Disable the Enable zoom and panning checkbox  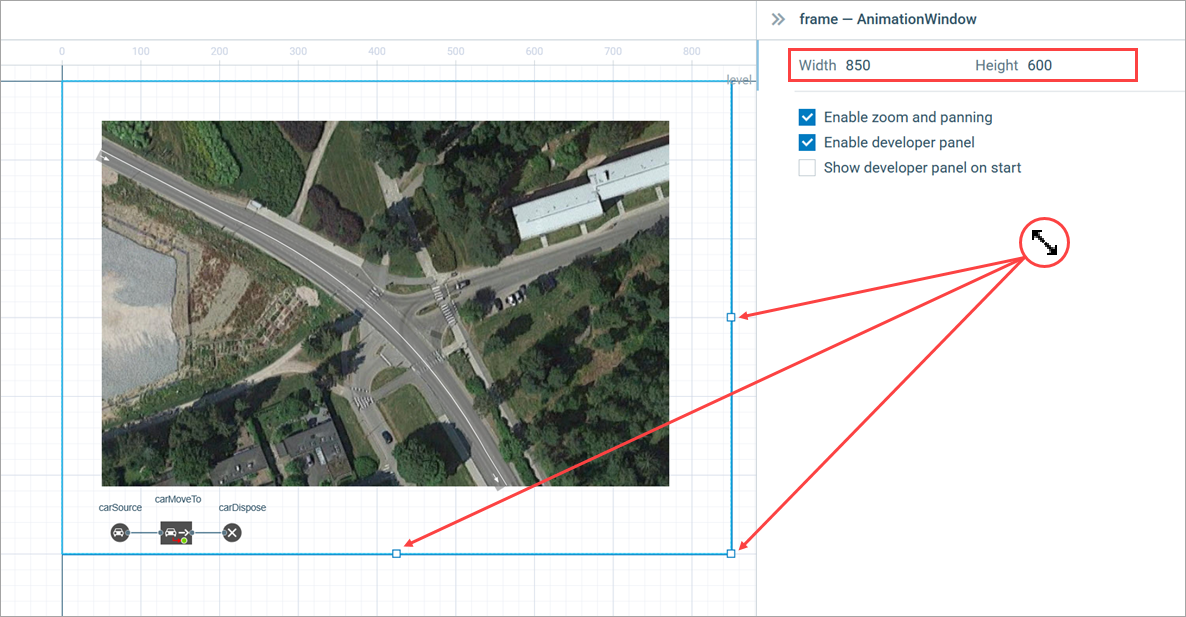(807, 117)
